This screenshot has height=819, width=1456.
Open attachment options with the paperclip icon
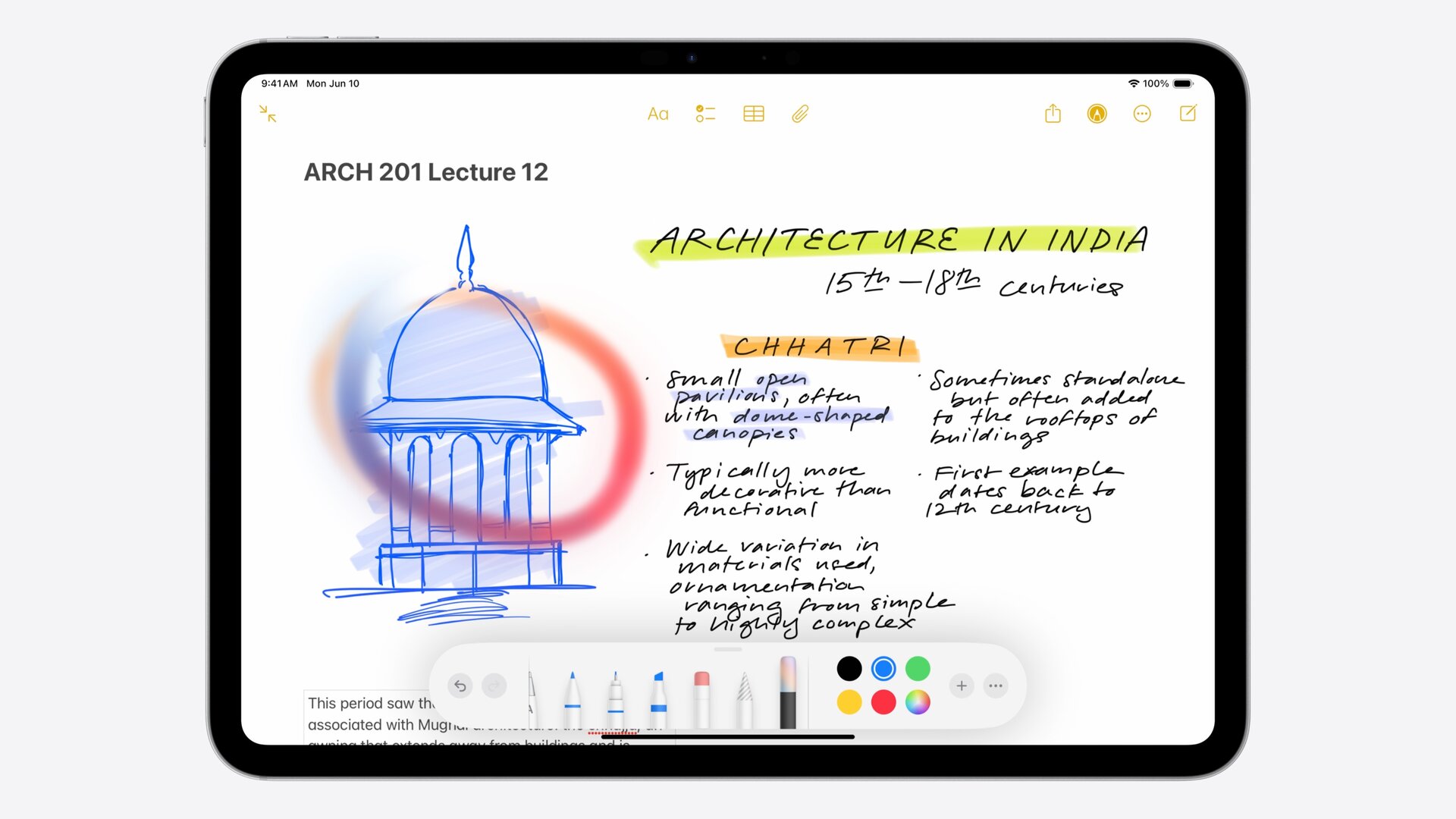pos(800,114)
